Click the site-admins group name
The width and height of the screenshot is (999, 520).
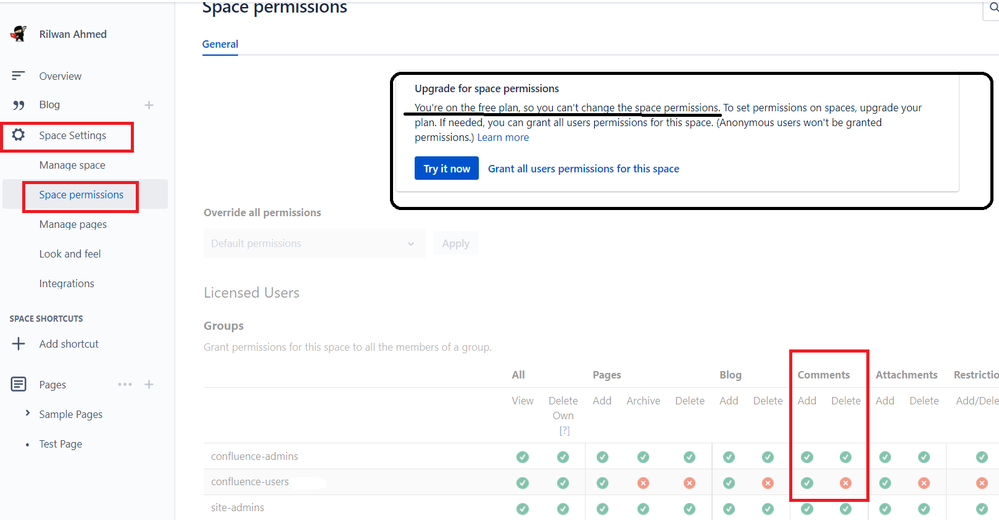coord(238,508)
